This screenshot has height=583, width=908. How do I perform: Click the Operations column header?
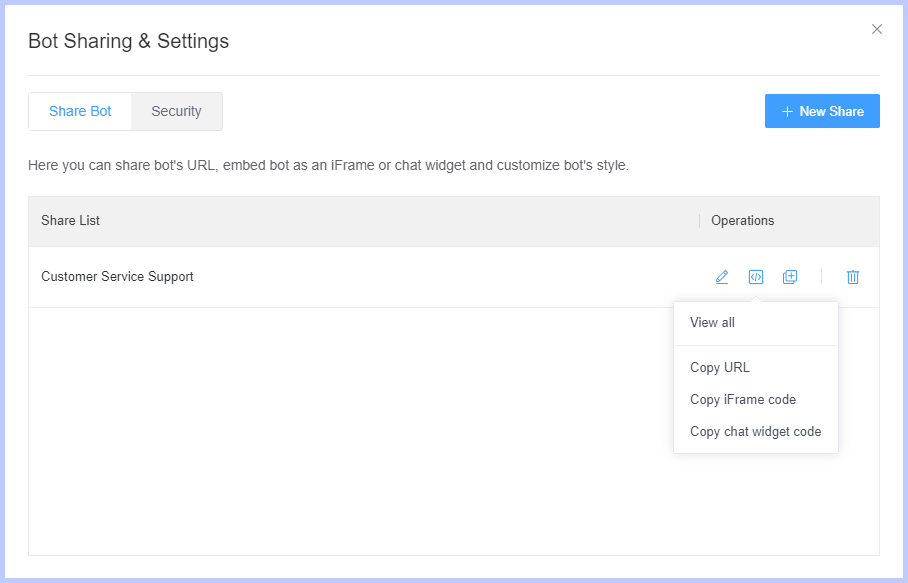pos(742,220)
